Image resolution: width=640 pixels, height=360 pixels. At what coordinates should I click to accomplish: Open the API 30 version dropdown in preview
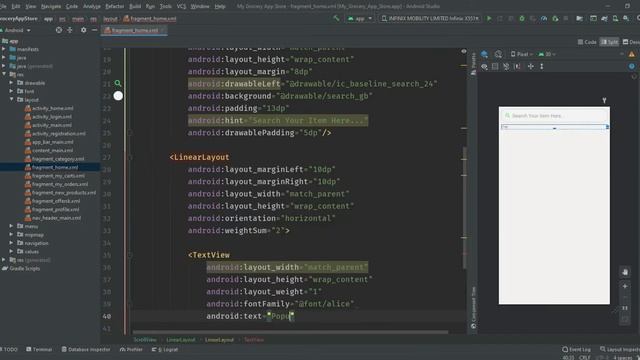coord(547,54)
